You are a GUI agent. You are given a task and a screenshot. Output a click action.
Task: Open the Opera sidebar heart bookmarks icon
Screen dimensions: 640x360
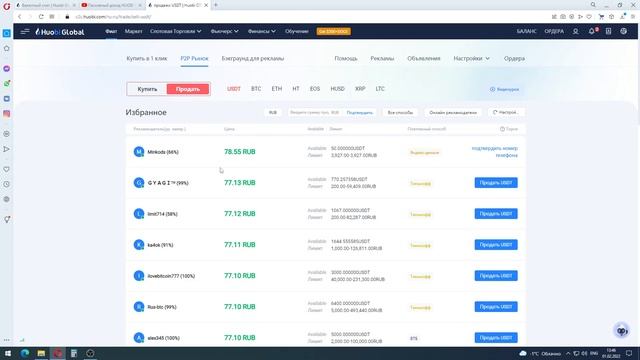click(x=7, y=169)
